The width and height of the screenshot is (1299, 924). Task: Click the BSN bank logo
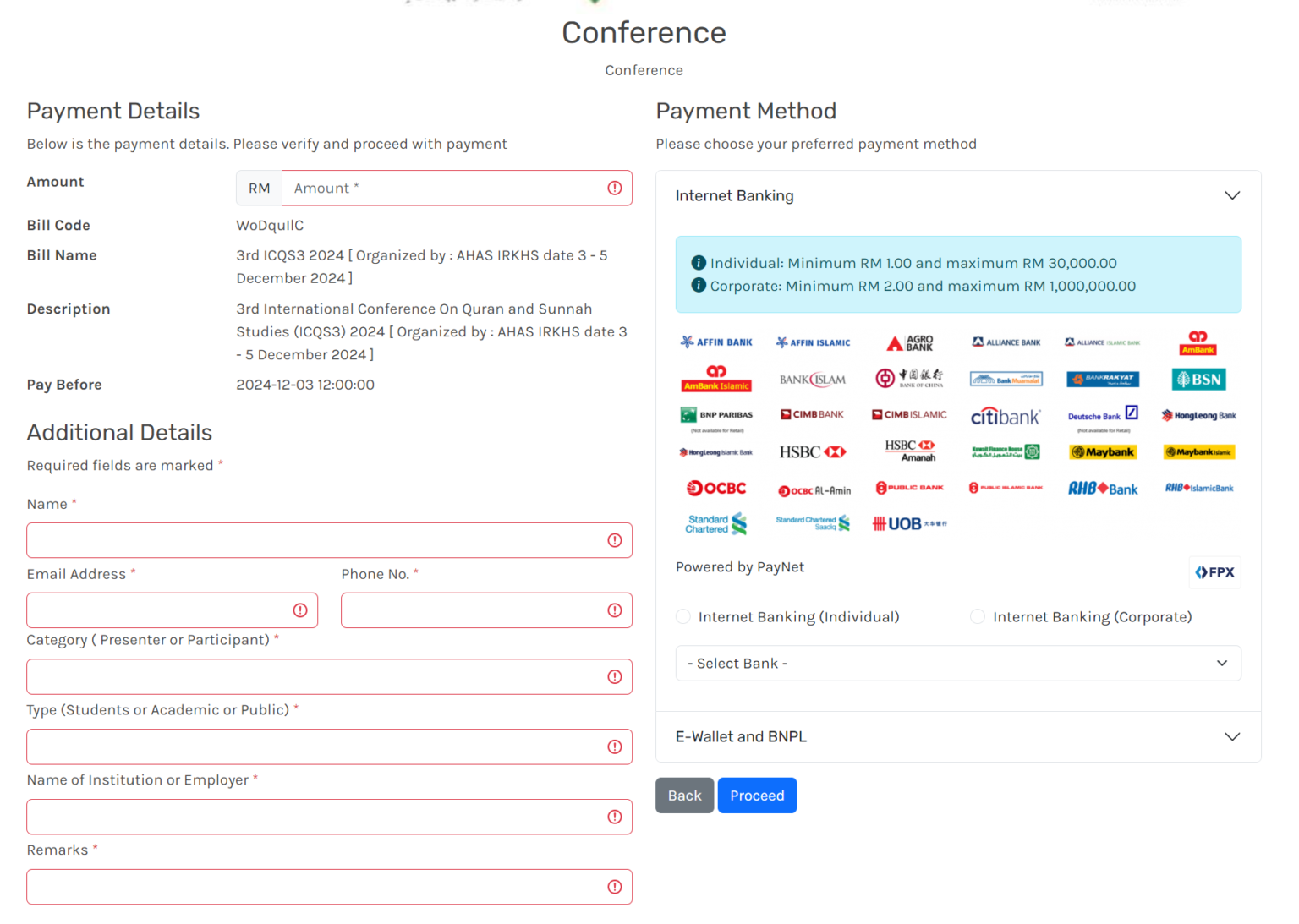coord(1198,380)
